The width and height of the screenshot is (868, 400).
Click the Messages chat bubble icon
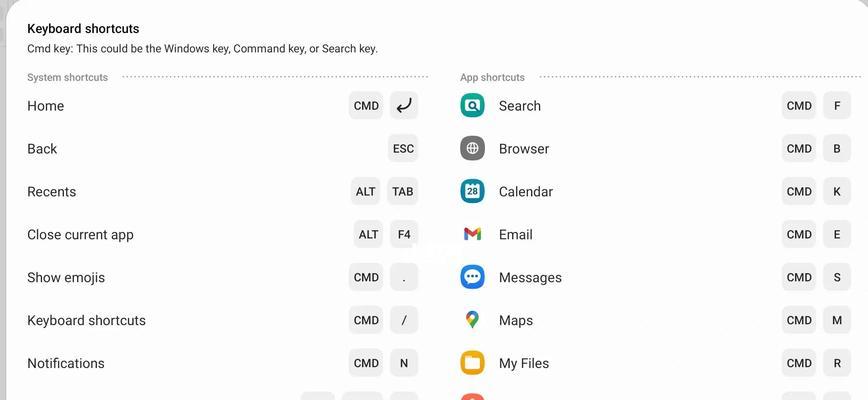472,277
